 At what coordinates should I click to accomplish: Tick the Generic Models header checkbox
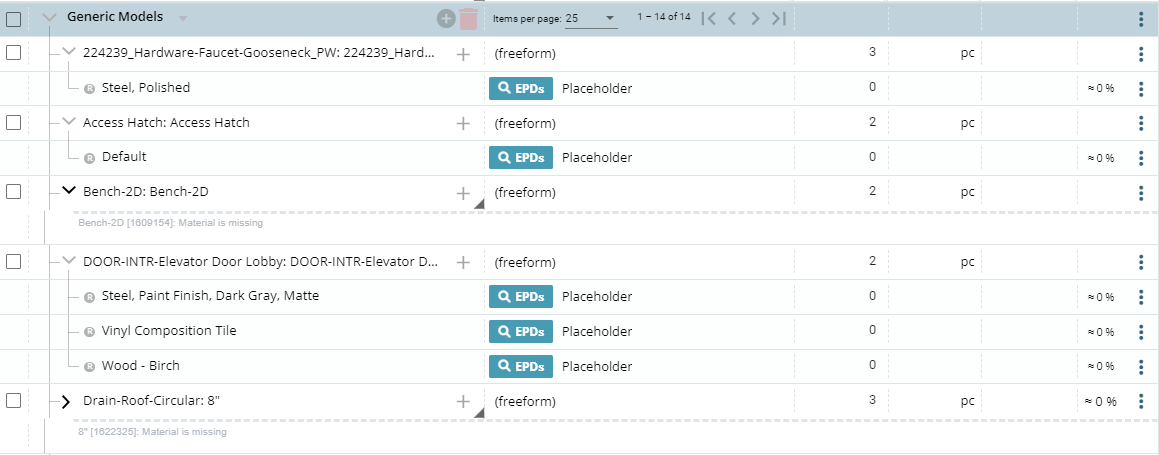(x=14, y=19)
